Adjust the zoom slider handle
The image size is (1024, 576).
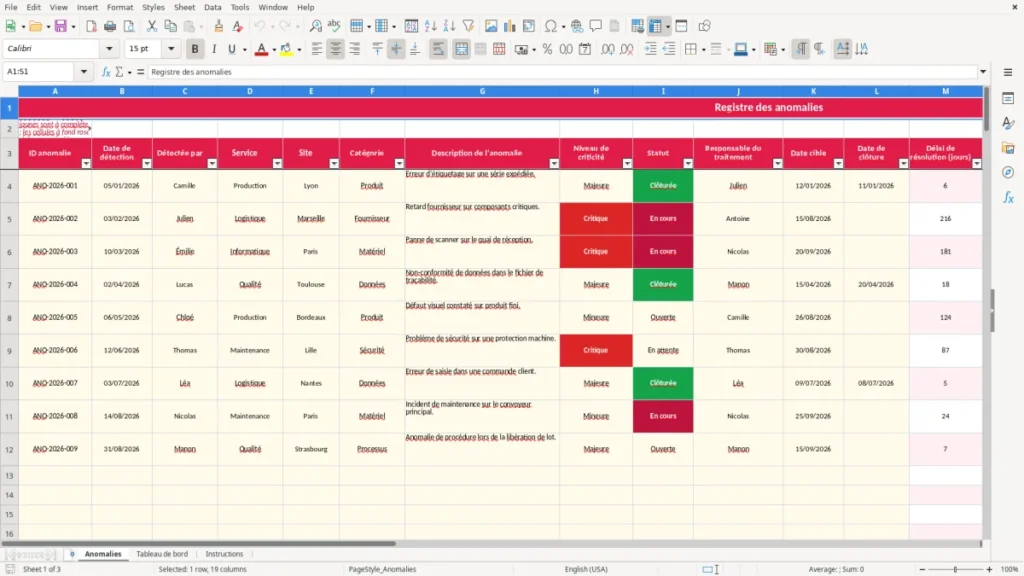click(x=955, y=569)
